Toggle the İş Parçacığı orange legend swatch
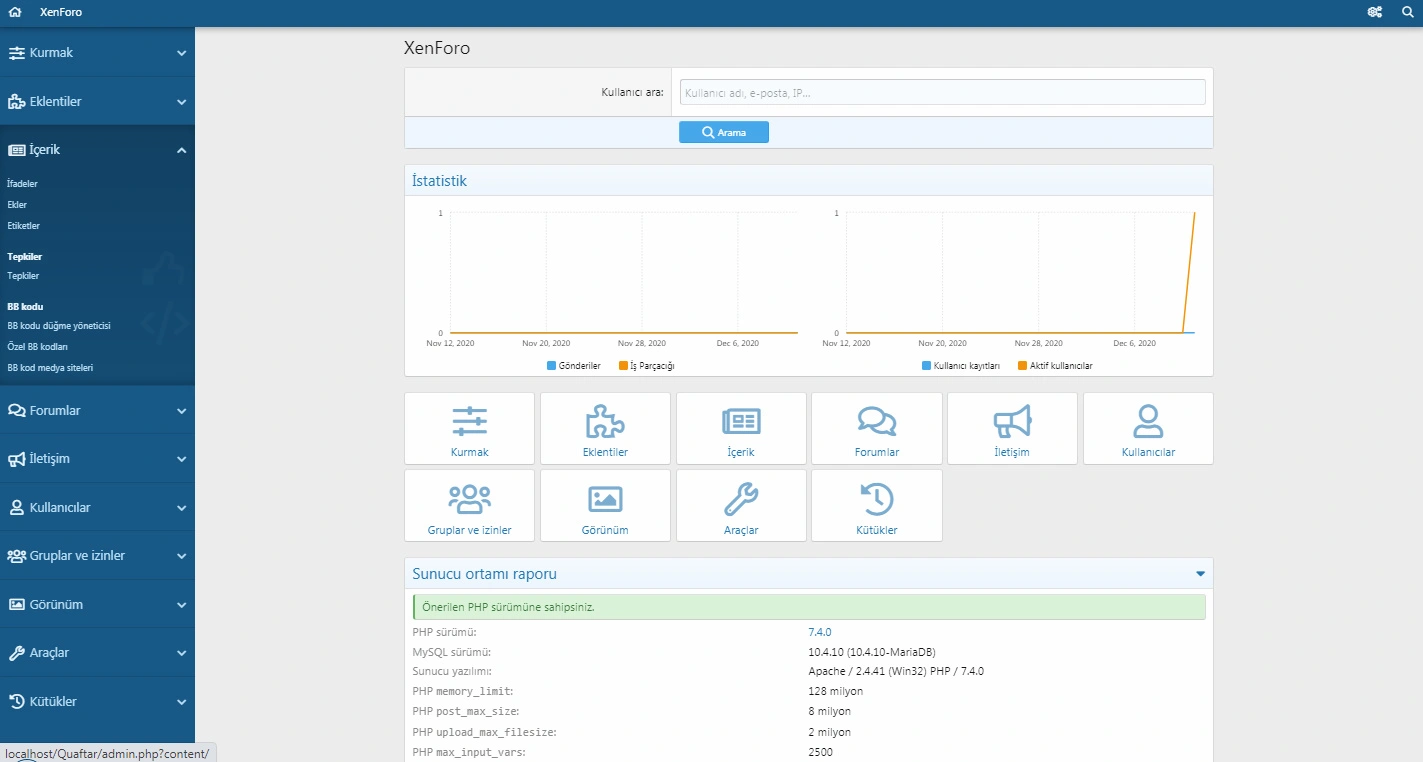This screenshot has height=762, width=1423. pos(623,366)
